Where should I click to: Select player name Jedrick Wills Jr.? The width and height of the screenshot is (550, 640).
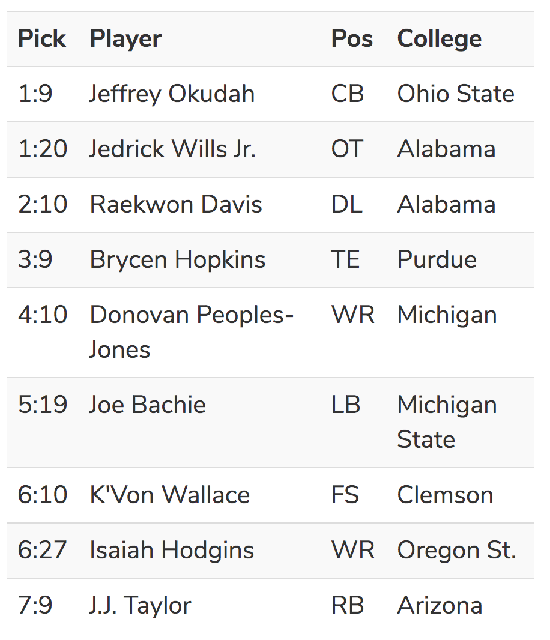click(x=173, y=149)
